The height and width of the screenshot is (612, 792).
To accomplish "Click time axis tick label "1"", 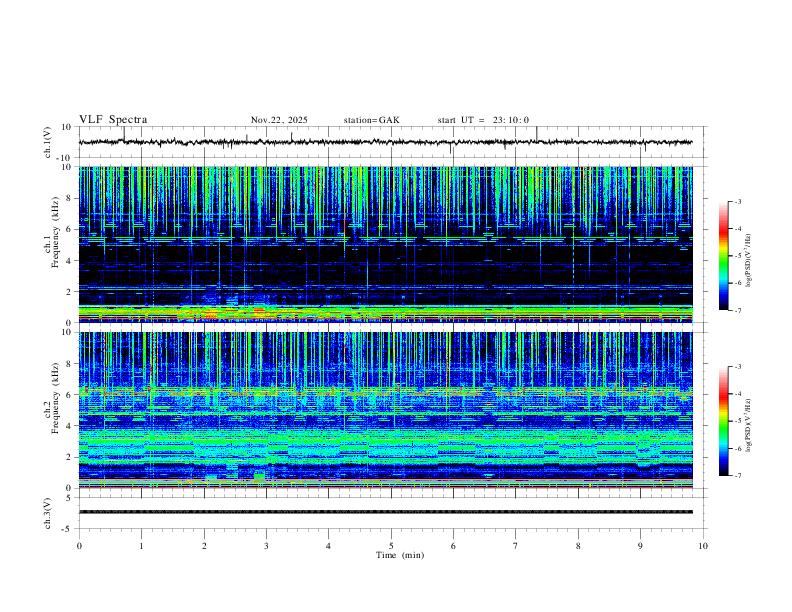I will tap(142, 546).
